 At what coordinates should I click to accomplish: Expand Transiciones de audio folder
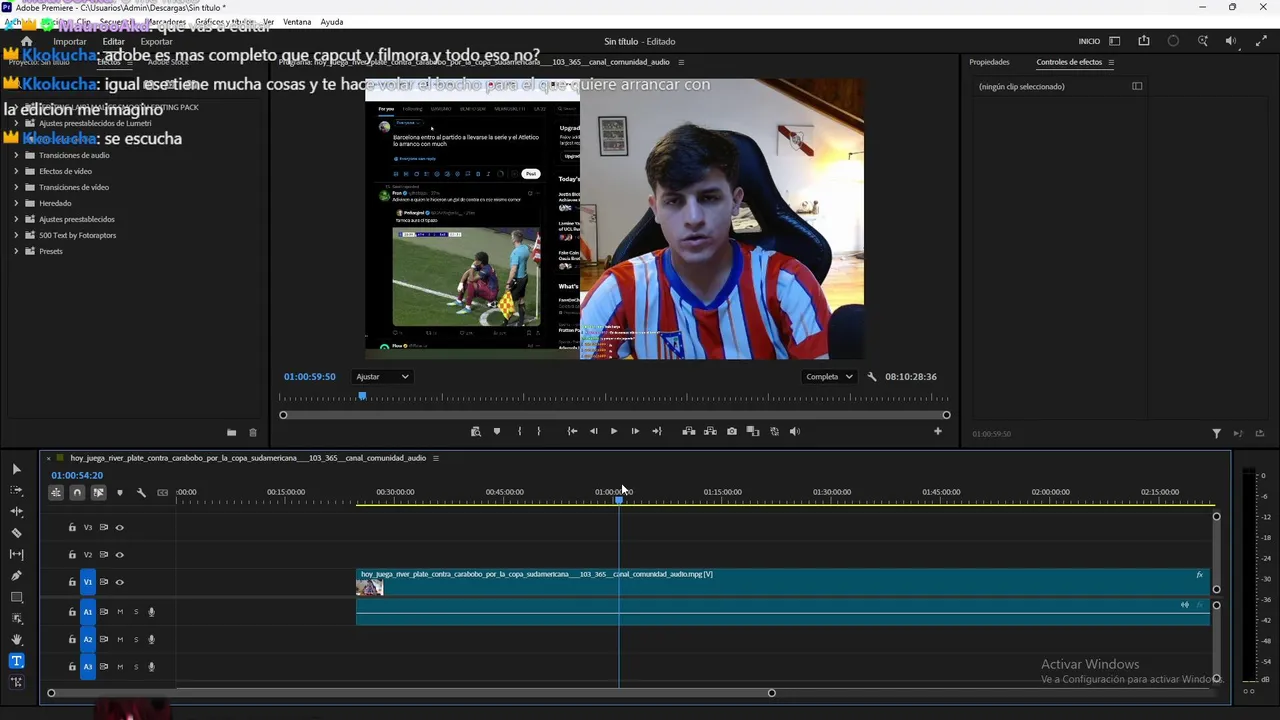(x=16, y=155)
